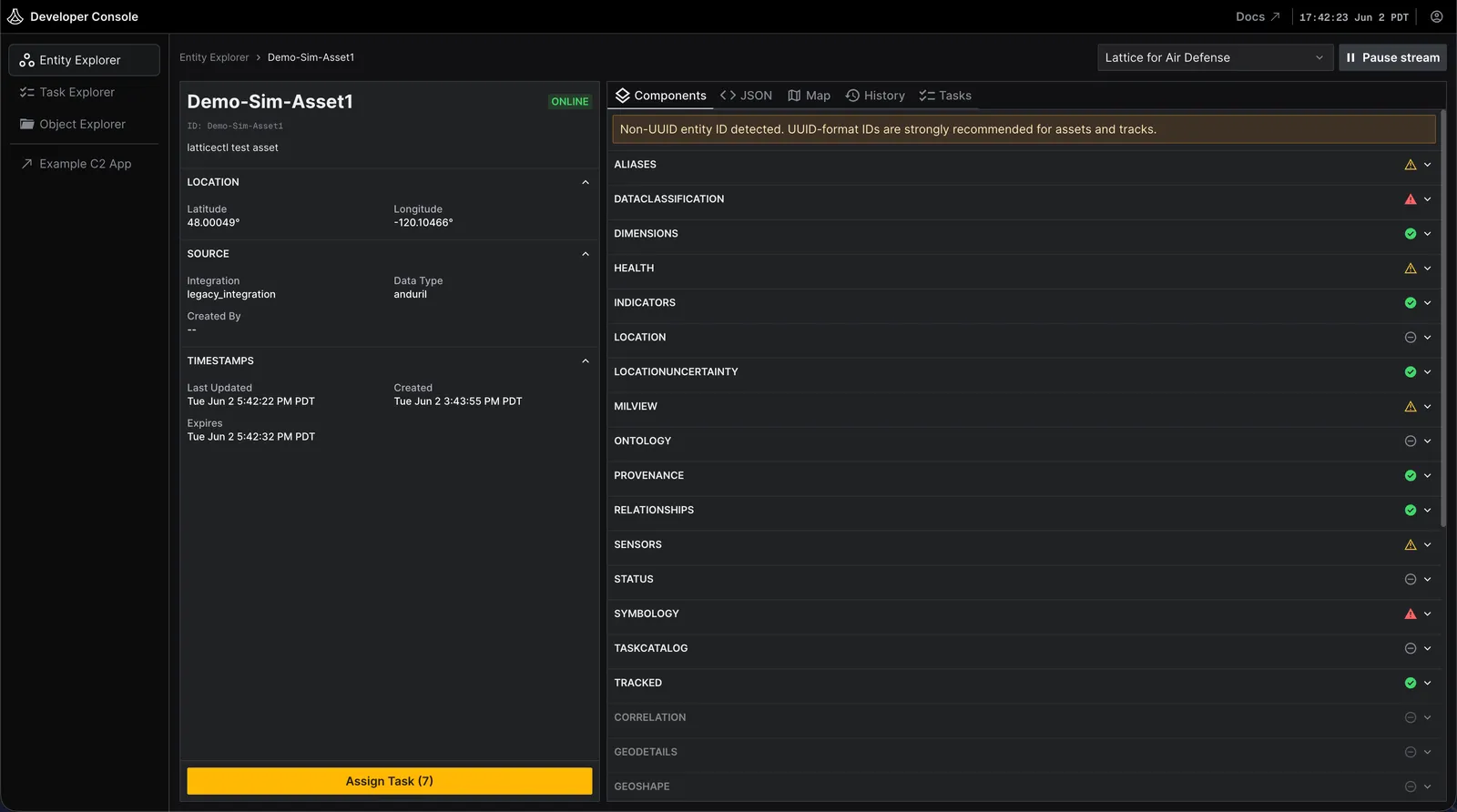Click the Task Explorer sidebar icon
1457x812 pixels.
tap(27, 92)
